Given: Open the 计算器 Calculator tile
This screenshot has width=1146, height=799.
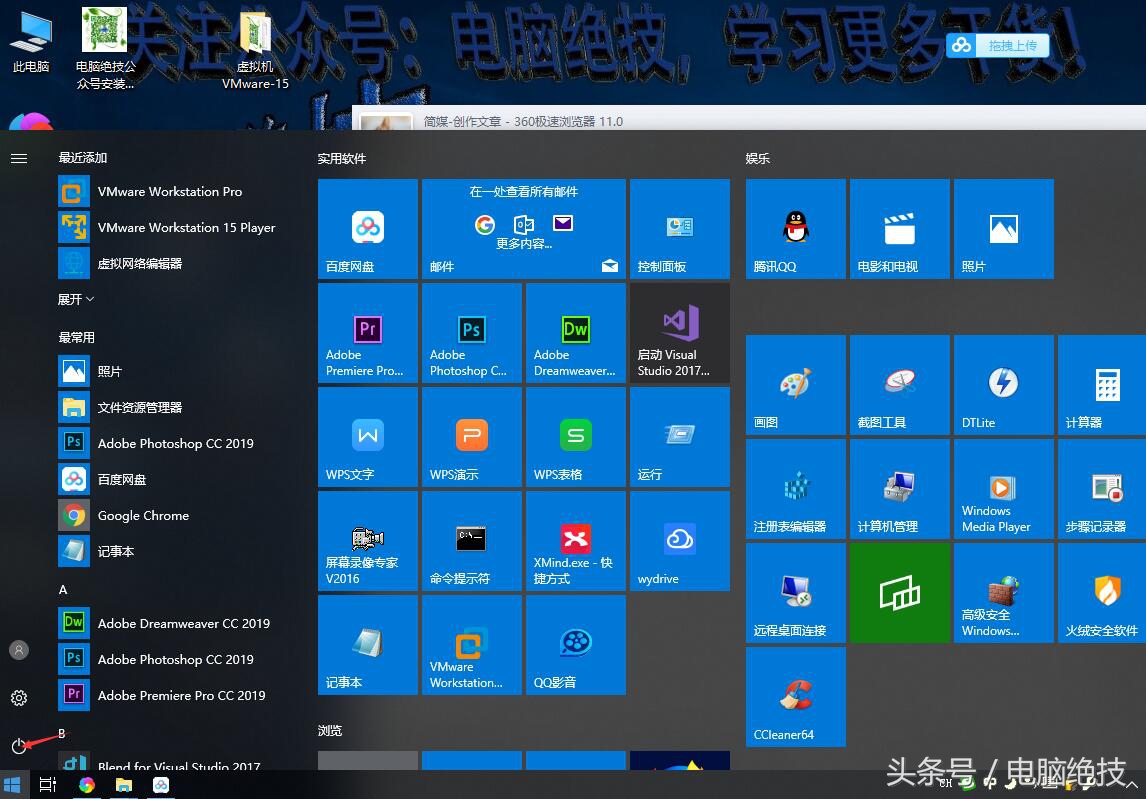Looking at the screenshot, I should pyautogui.click(x=1101, y=385).
